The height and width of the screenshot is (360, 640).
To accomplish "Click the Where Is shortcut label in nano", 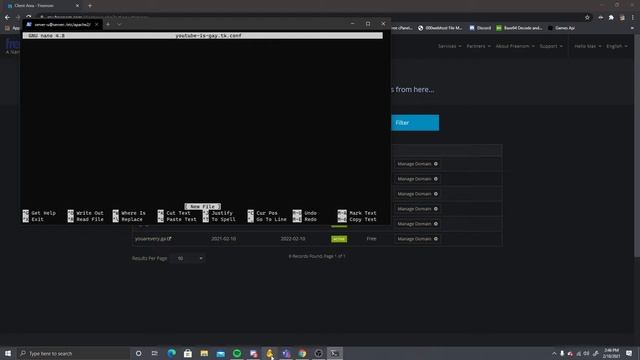I will click(133, 213).
